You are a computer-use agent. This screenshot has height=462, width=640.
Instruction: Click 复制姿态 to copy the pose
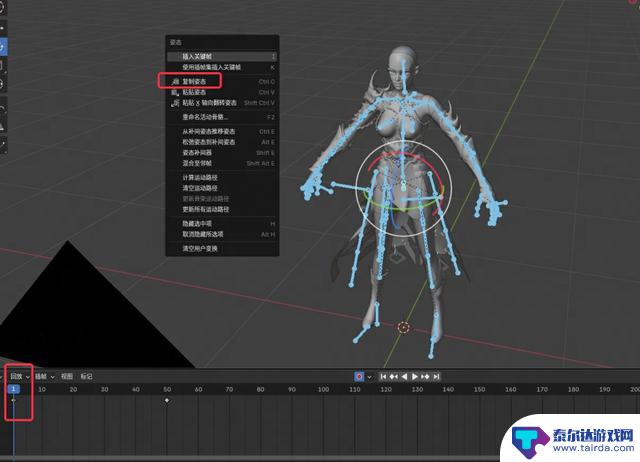[x=222, y=81]
